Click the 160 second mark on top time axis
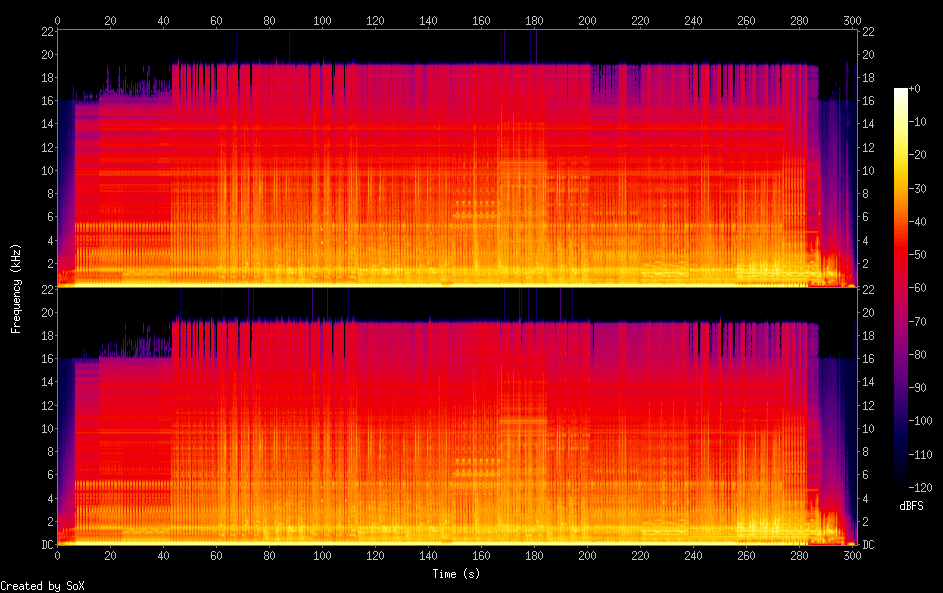The width and height of the screenshot is (943, 593). [x=481, y=20]
